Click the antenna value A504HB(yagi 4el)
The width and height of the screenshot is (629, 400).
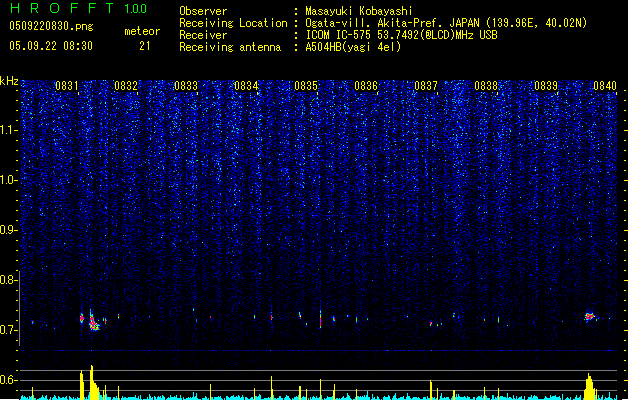tap(353, 47)
